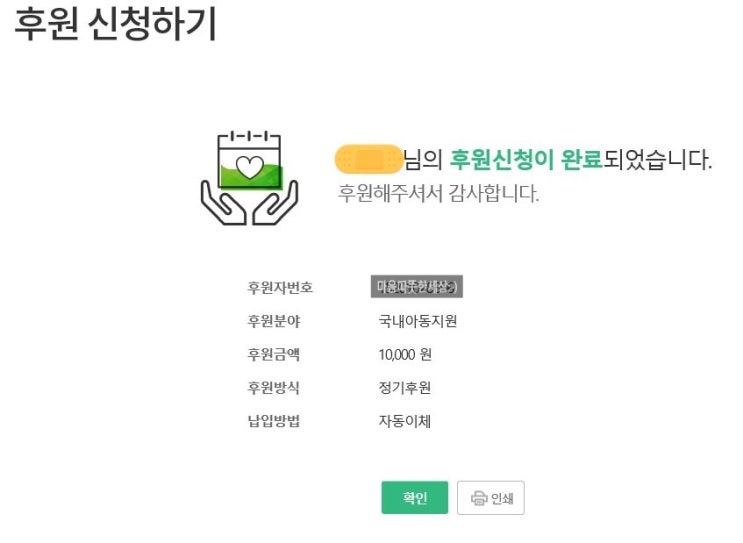Image resolution: width=743 pixels, height=543 pixels.
Task: Click the 후원해주셔서 감사합니다 message
Action: [x=439, y=194]
